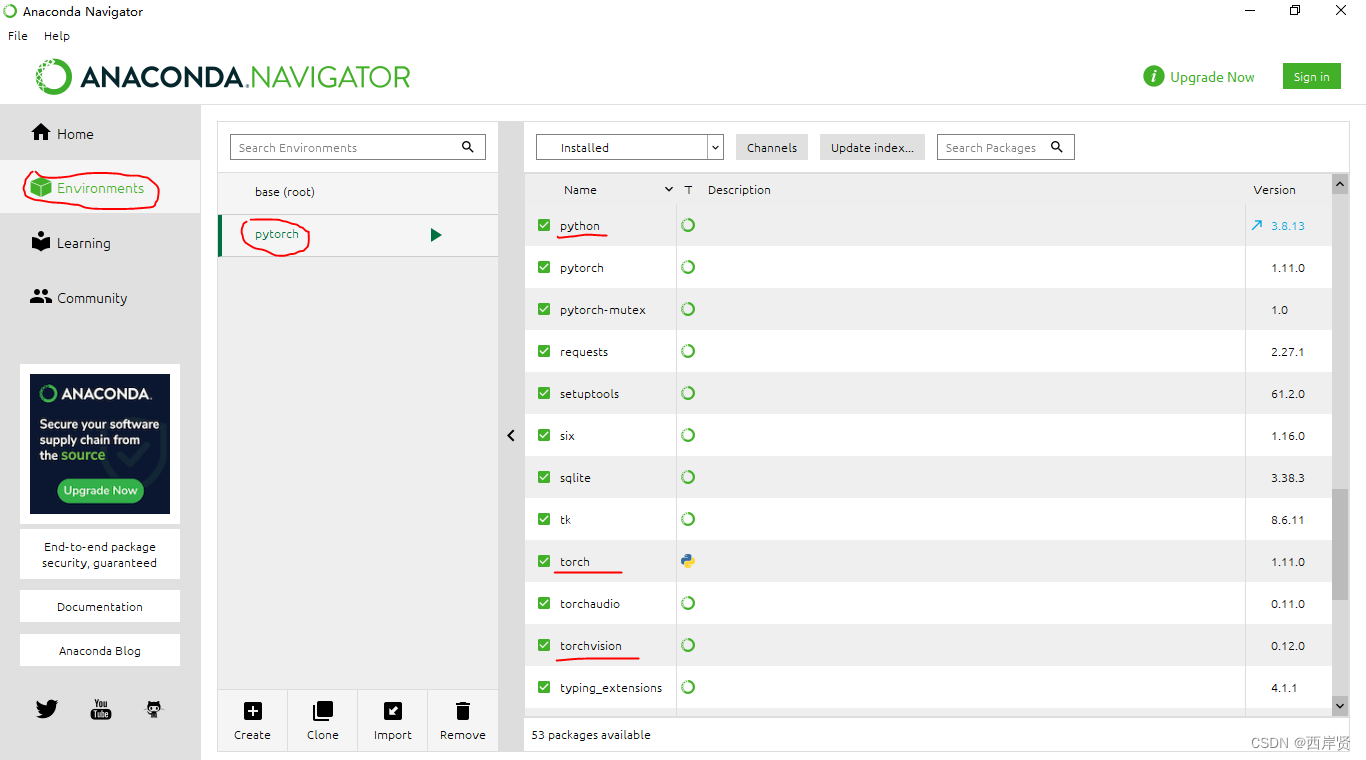The width and height of the screenshot is (1366, 760).
Task: Uncheck the python package checkbox
Action: (544, 225)
